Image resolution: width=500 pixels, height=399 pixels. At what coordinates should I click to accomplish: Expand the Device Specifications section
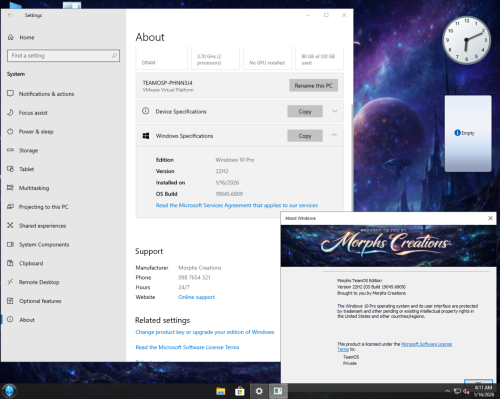335,111
